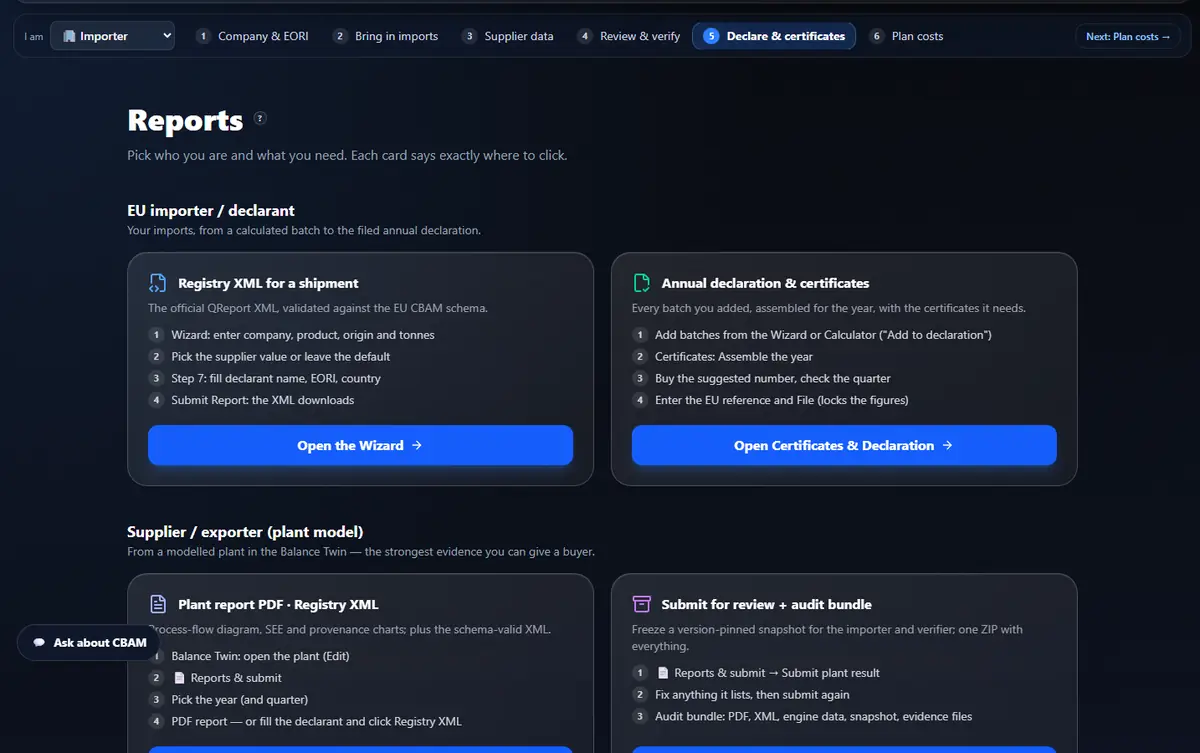Click the 'Registry XML for a shipment' heading
1200x753 pixels.
click(268, 283)
